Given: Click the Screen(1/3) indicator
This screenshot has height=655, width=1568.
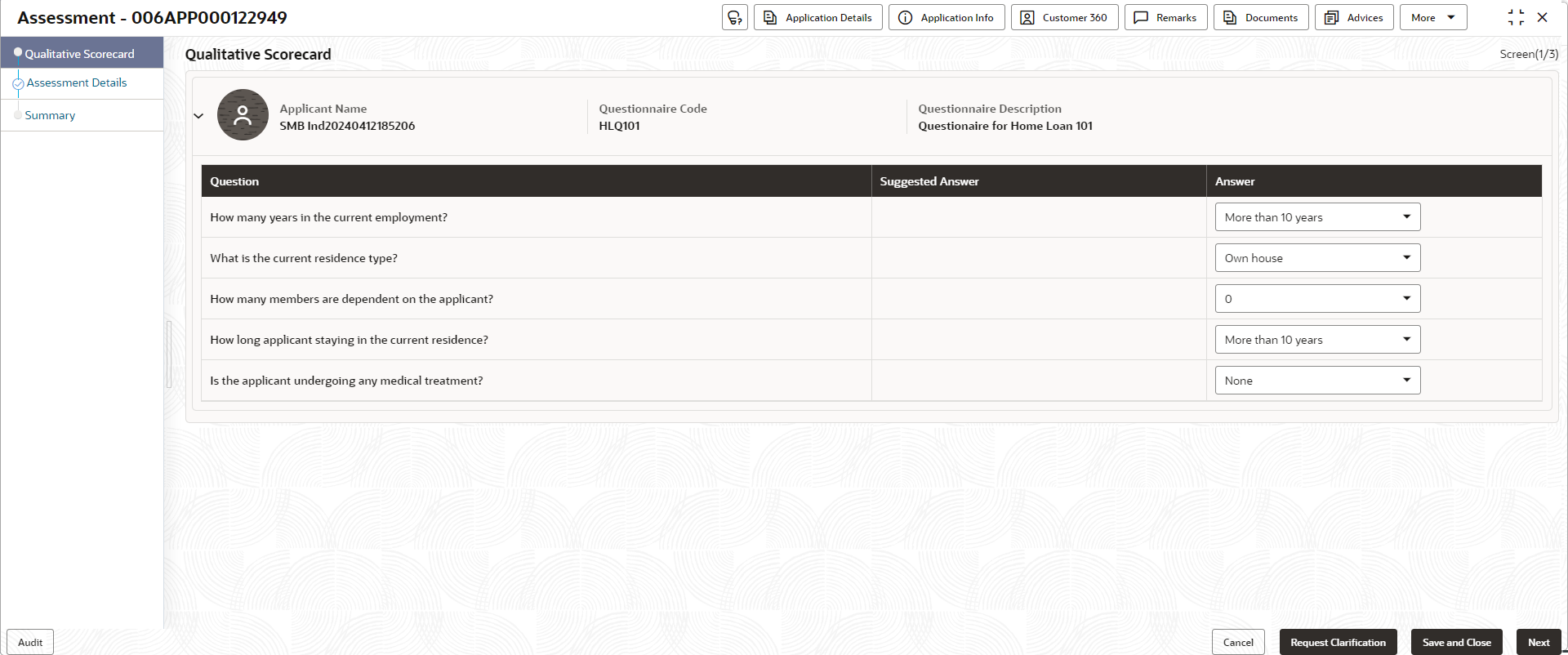Looking at the screenshot, I should tap(1529, 54).
